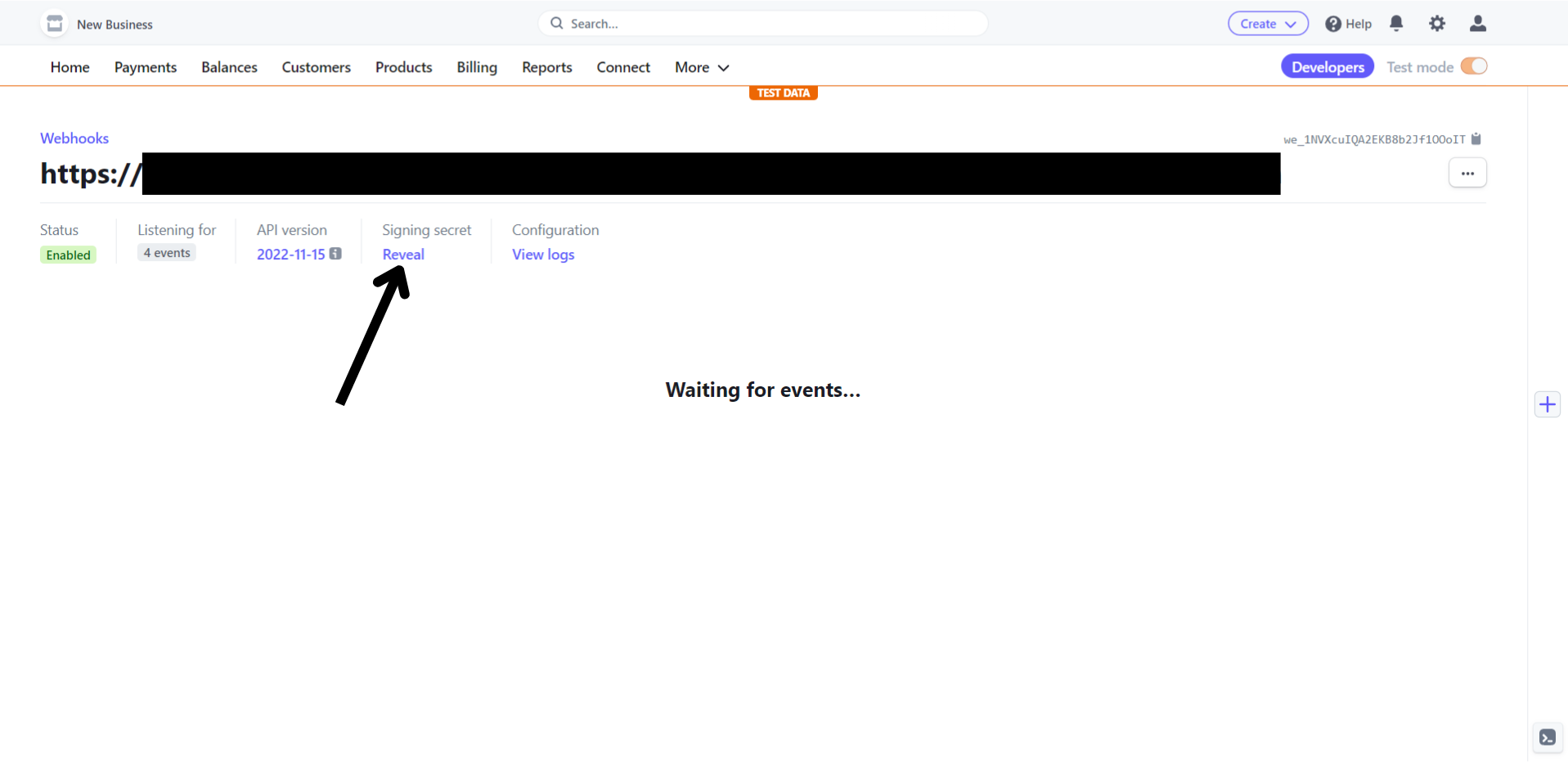Screen dimensions: 1568x762
Task: Open View logs link
Action: [543, 255]
